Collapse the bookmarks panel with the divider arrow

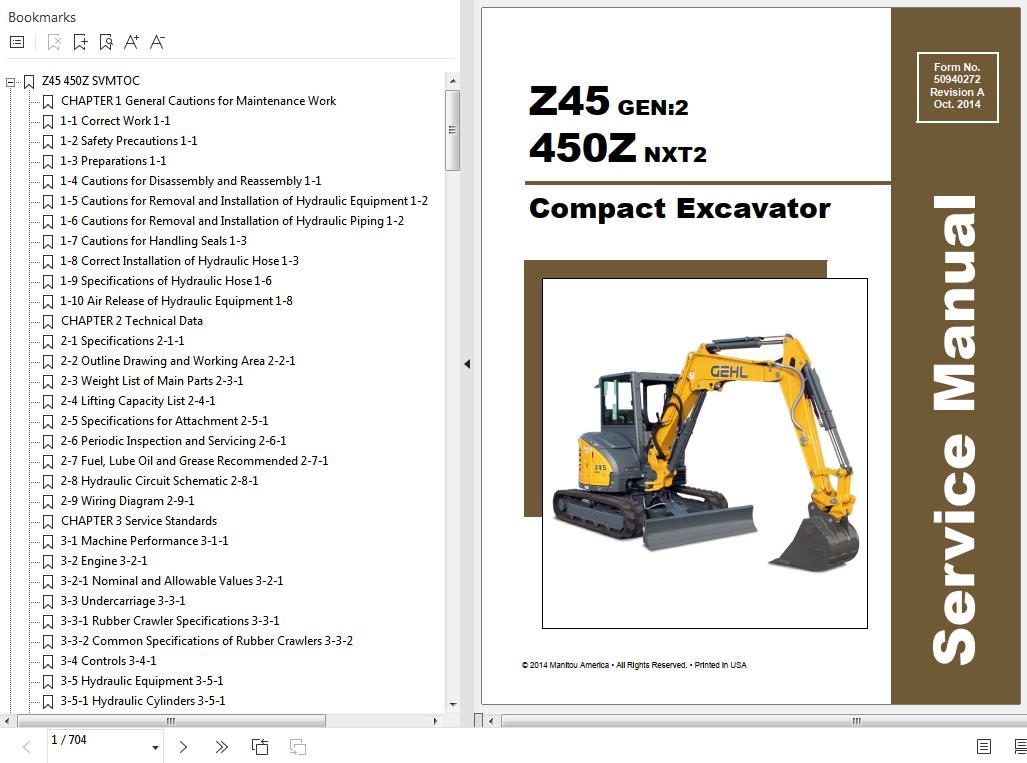click(466, 364)
